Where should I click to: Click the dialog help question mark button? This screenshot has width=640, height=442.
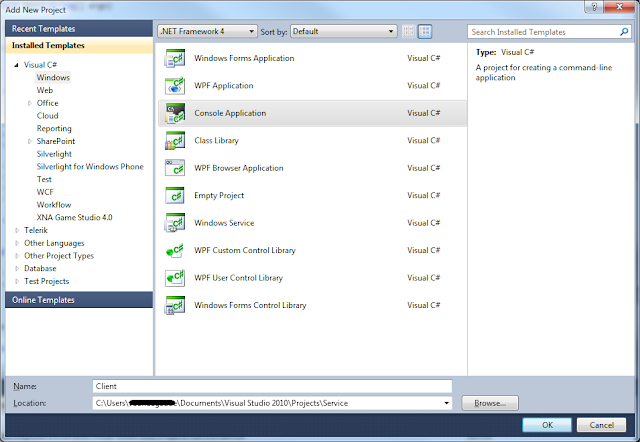click(594, 7)
